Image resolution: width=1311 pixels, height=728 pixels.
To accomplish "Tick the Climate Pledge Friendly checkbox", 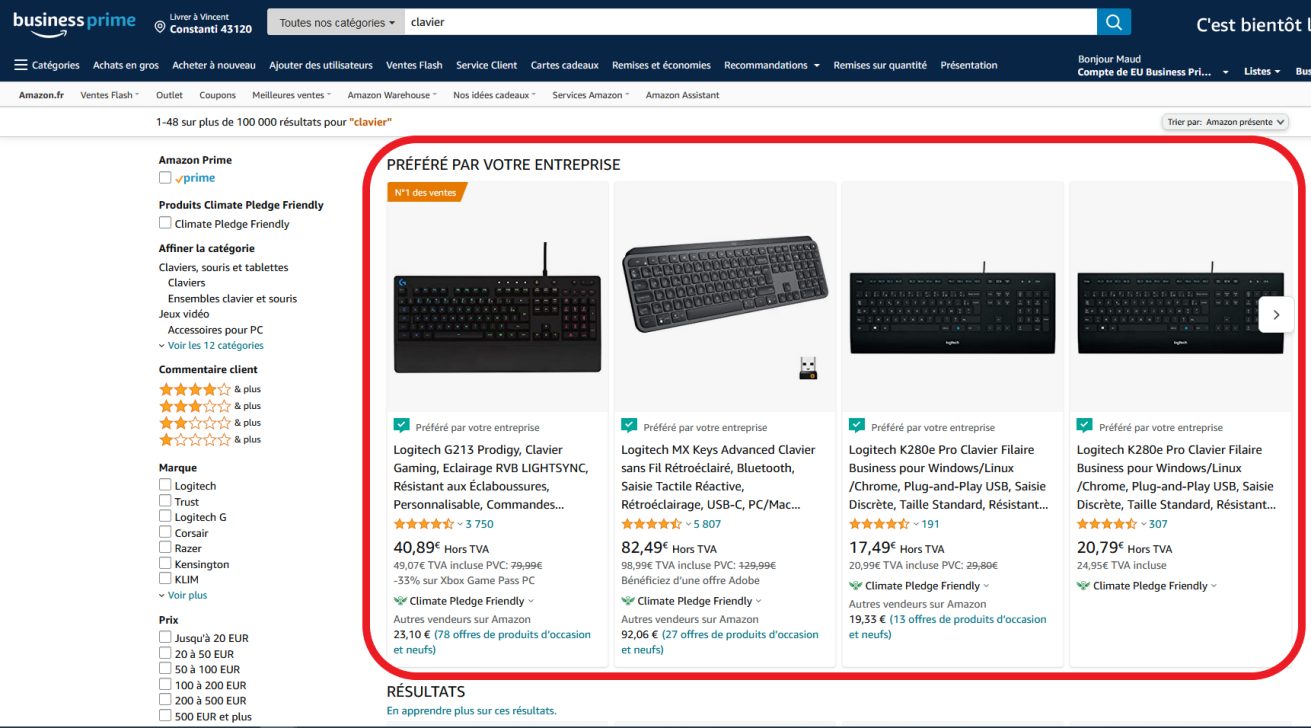I will click(x=165, y=224).
